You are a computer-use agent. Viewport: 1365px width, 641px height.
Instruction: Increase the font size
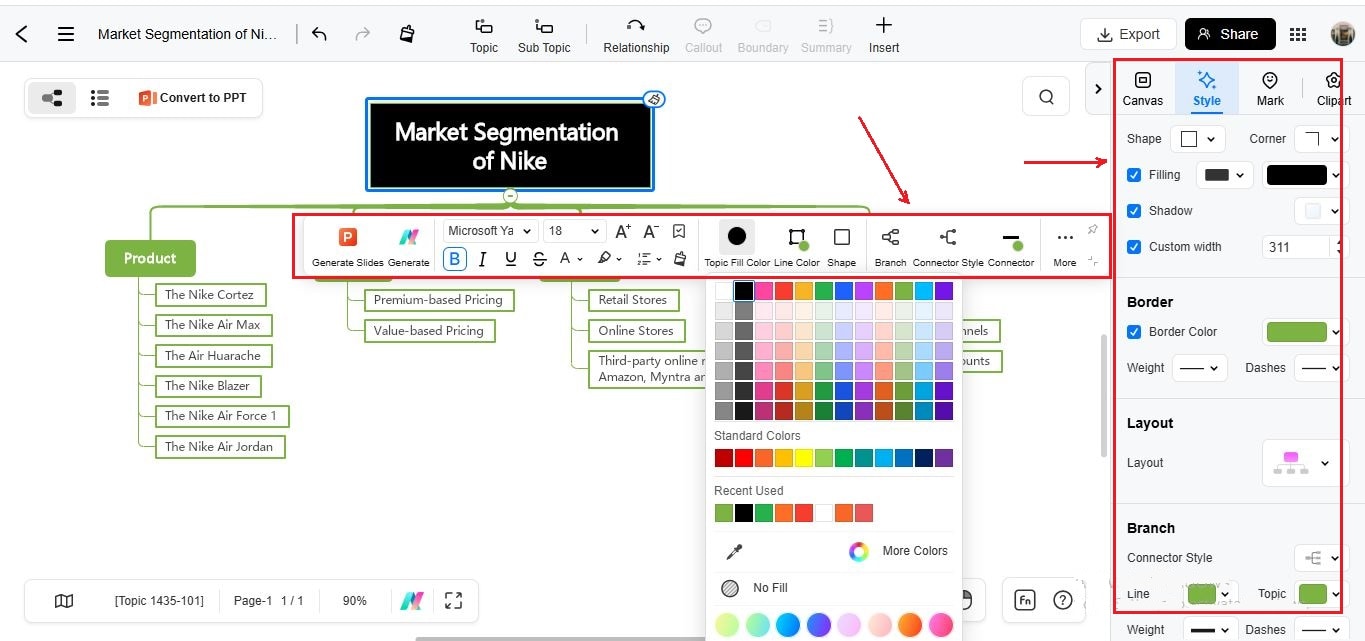click(622, 231)
